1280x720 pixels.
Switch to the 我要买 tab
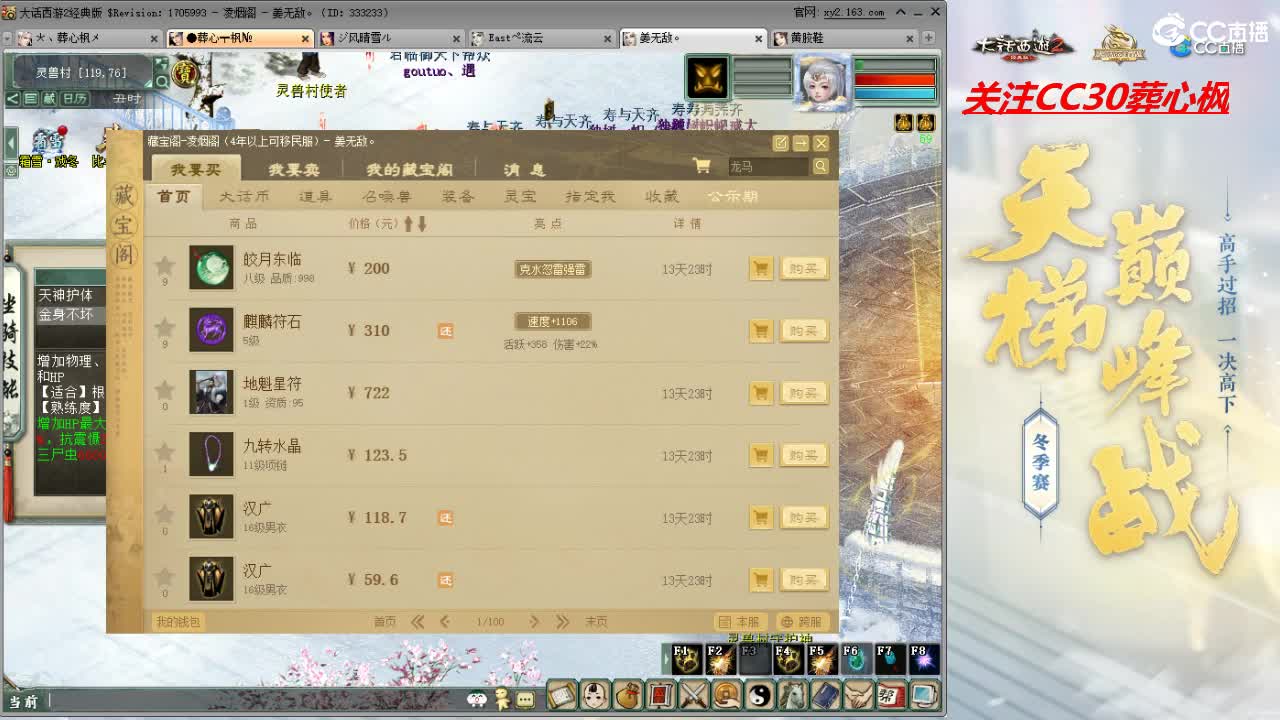click(196, 169)
